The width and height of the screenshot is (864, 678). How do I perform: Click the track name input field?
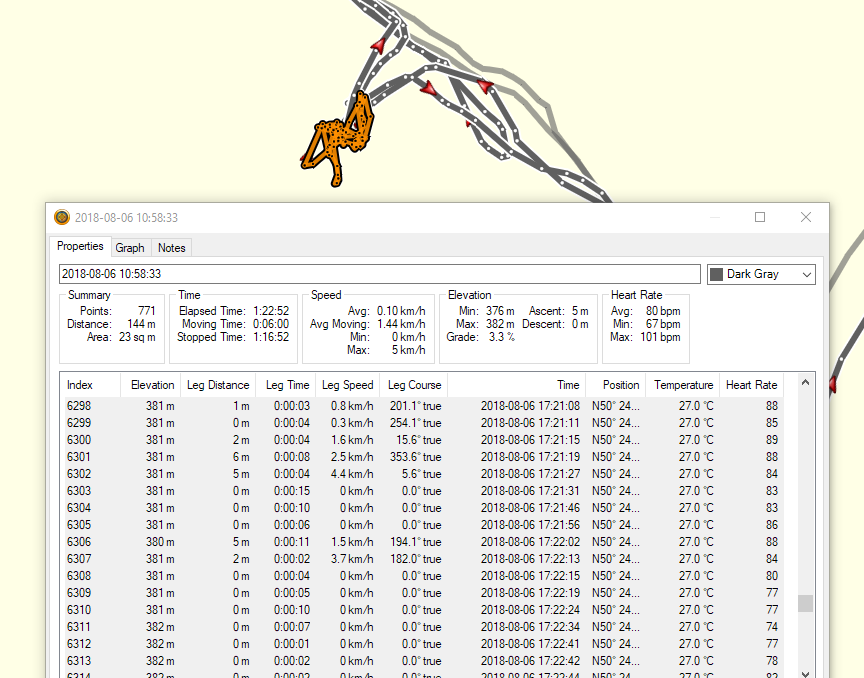pyautogui.click(x=380, y=274)
